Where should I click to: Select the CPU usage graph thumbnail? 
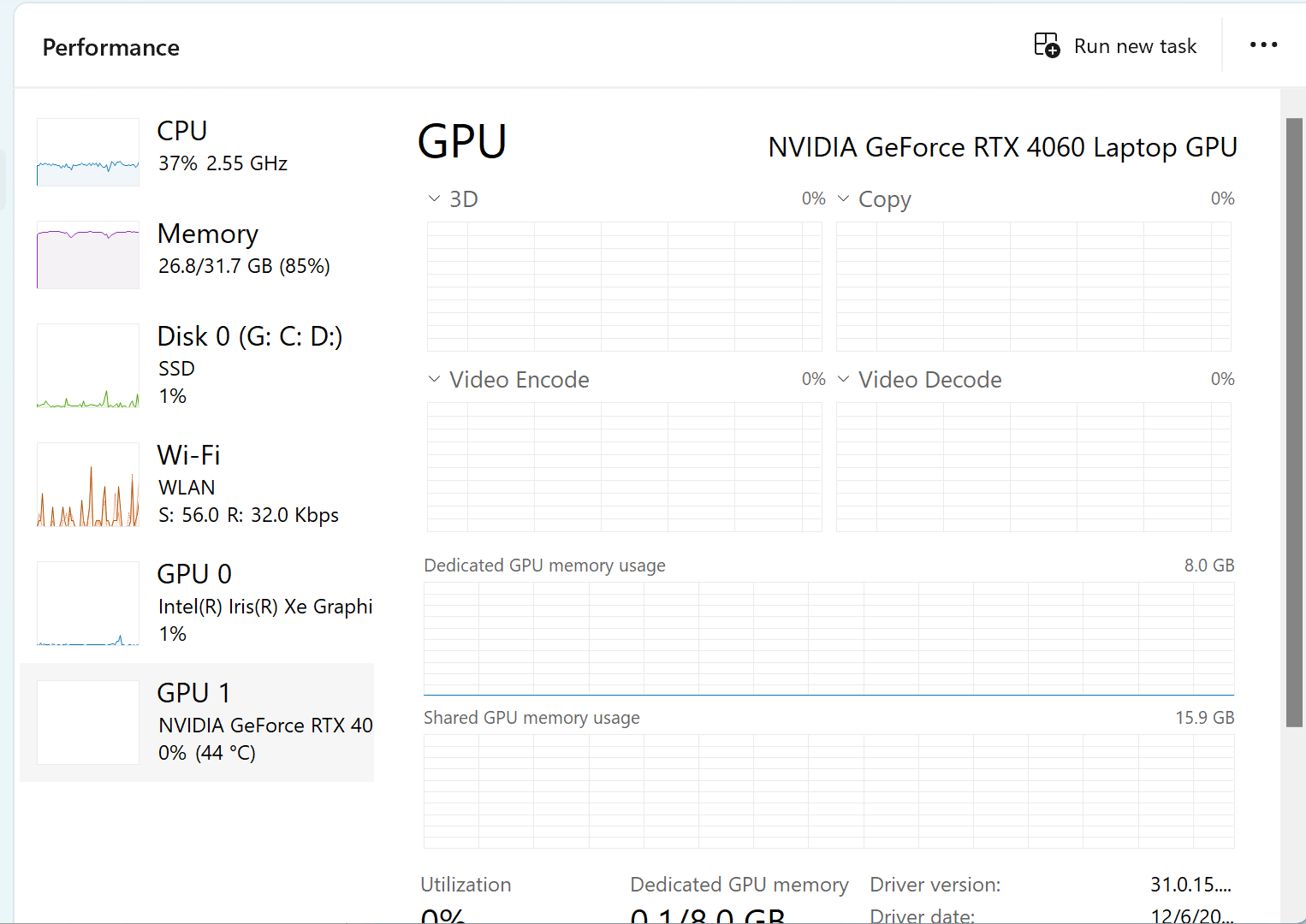88,152
